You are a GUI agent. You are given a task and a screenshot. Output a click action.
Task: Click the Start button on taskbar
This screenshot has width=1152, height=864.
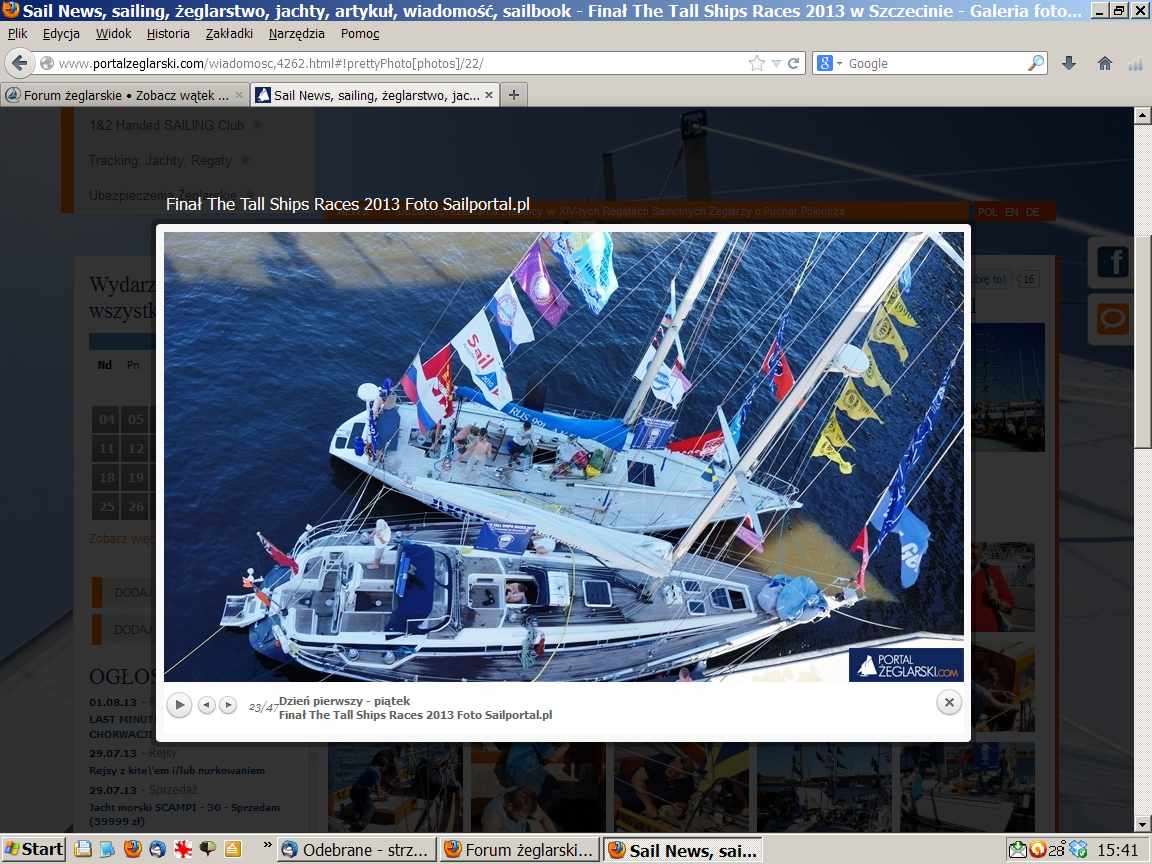click(33, 849)
